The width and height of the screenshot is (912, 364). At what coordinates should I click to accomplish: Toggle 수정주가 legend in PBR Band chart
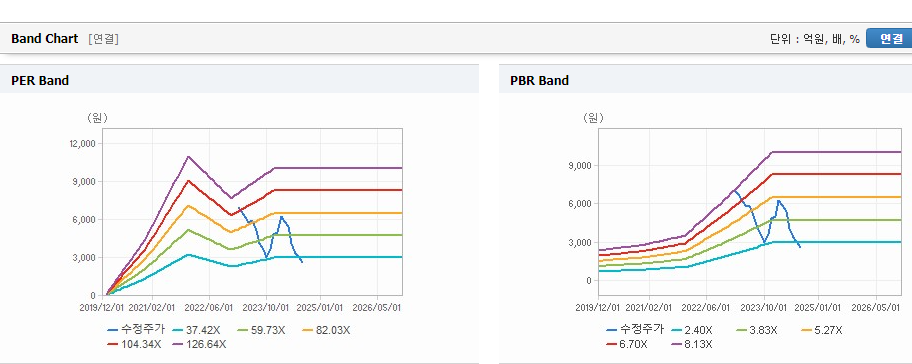click(x=635, y=330)
